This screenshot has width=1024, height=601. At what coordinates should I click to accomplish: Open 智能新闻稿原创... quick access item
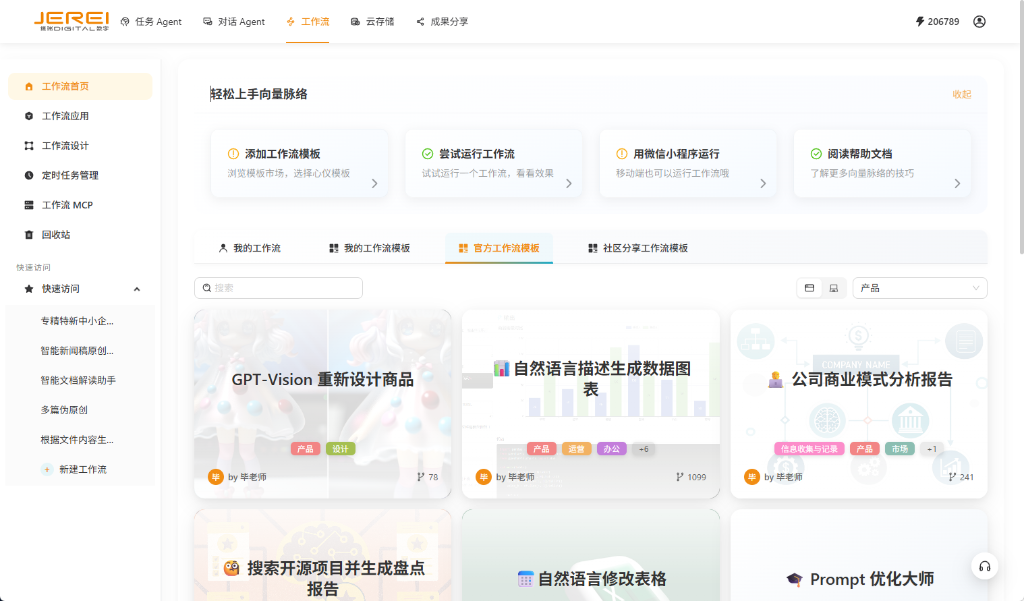point(77,351)
